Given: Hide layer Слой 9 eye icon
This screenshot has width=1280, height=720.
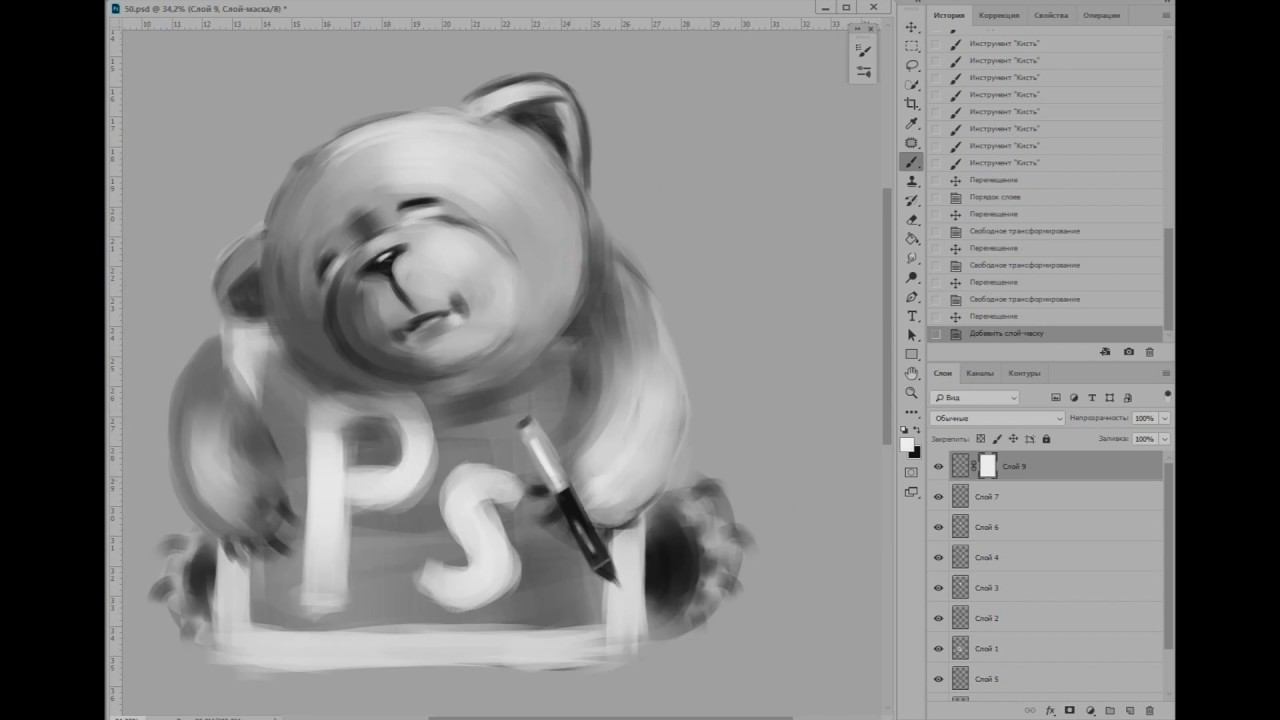Looking at the screenshot, I should click(x=938, y=466).
